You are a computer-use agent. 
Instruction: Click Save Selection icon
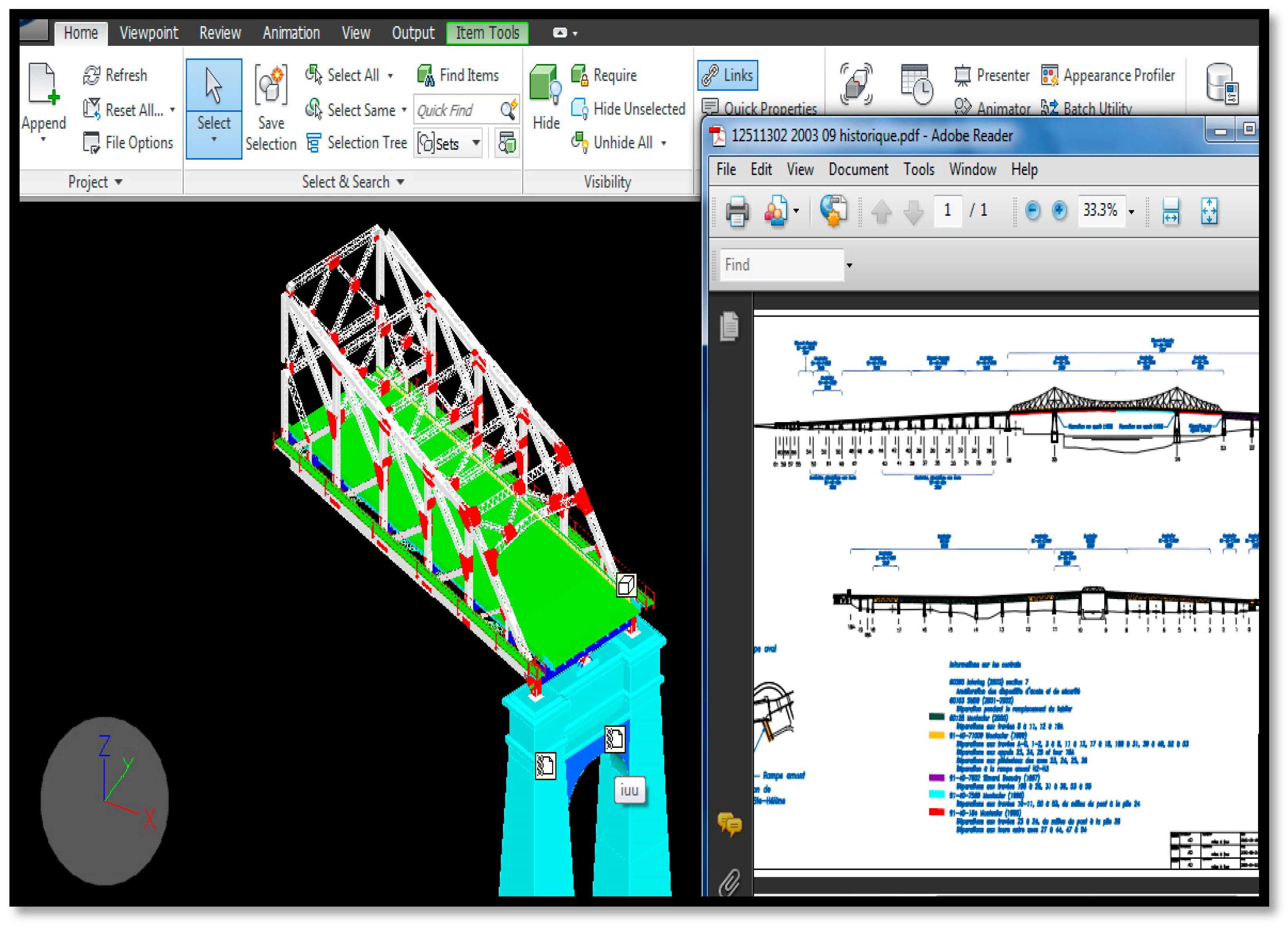[271, 85]
